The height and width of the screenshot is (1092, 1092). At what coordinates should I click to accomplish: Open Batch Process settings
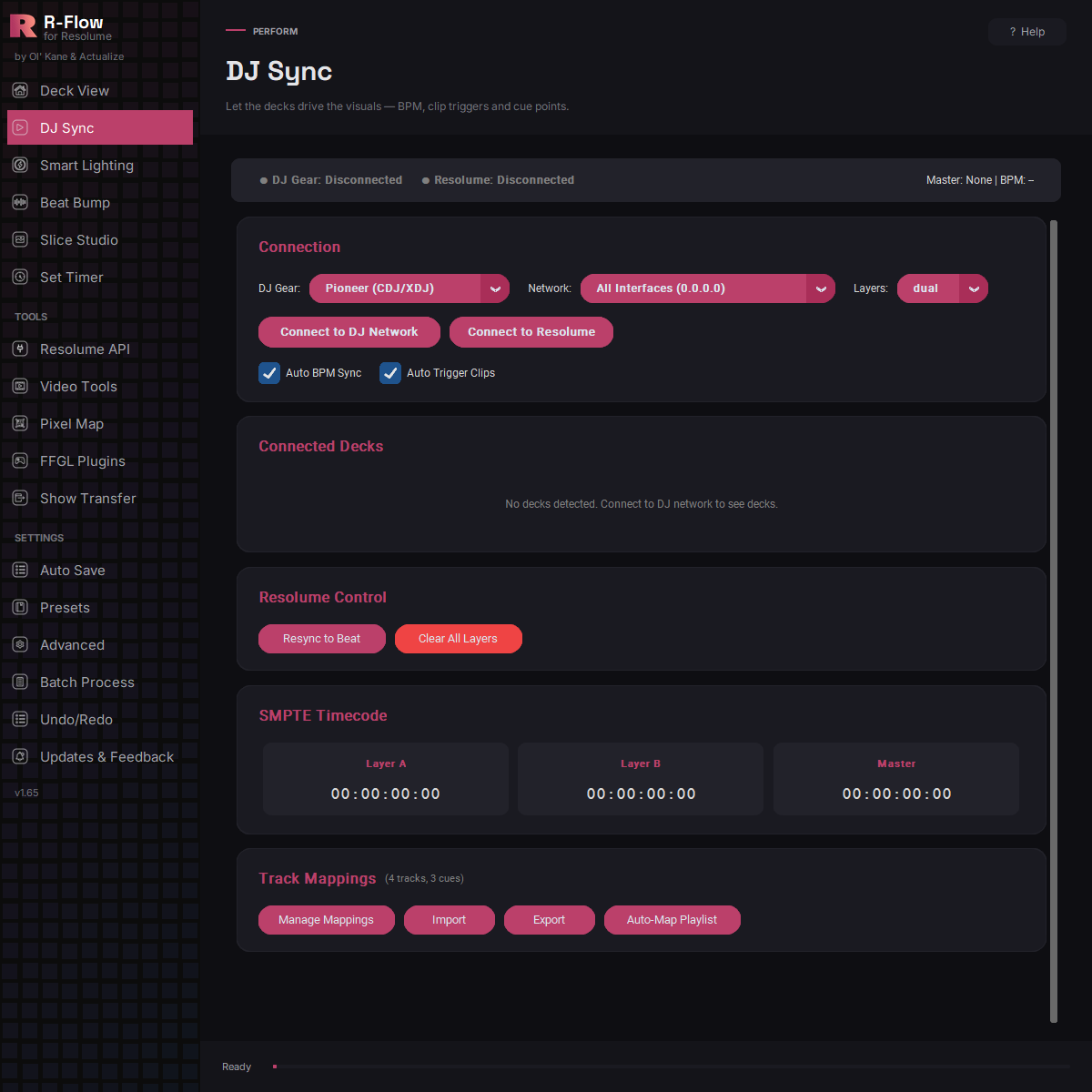pos(100,682)
